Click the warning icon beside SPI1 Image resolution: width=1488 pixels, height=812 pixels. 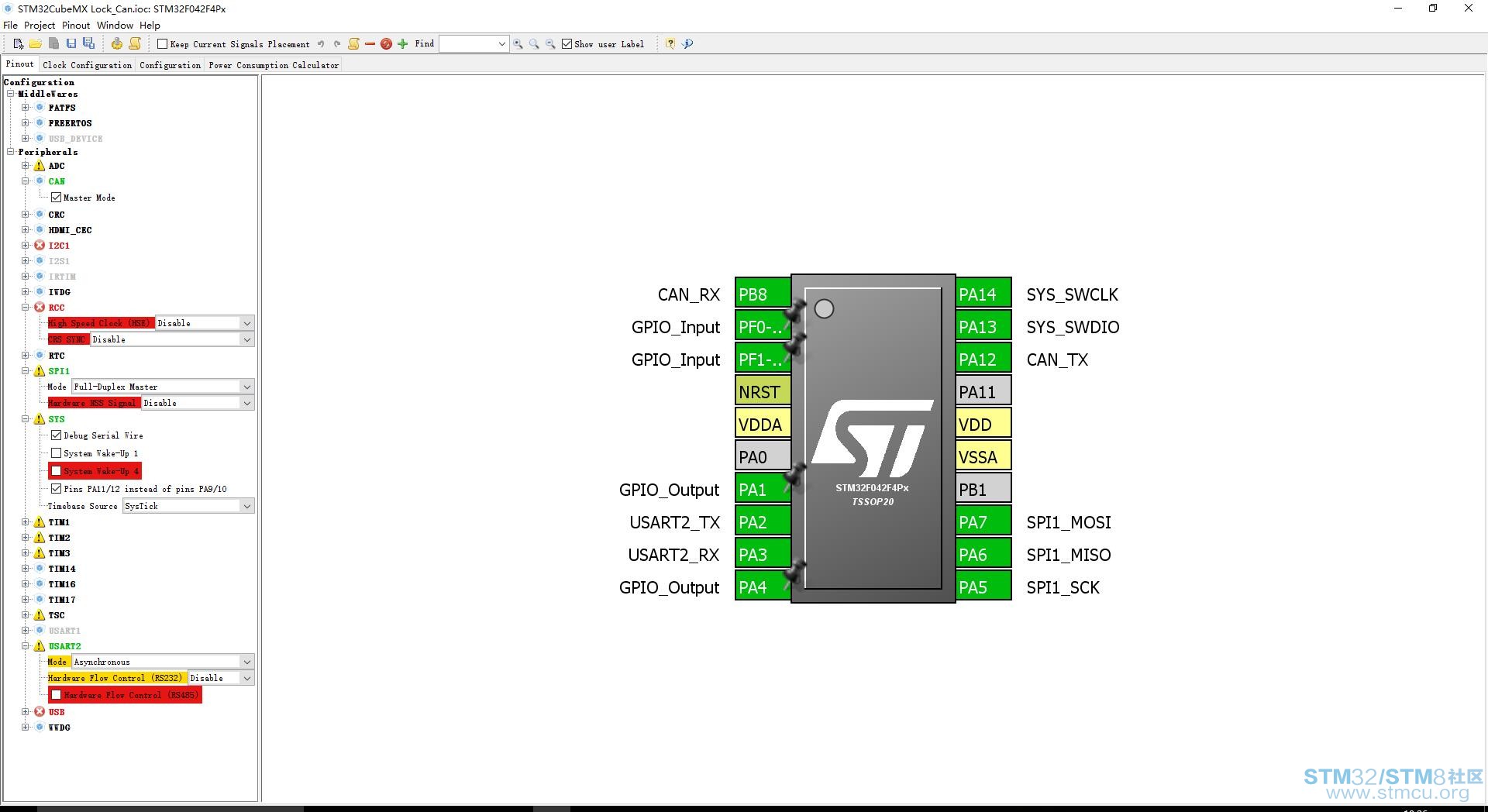click(40, 371)
